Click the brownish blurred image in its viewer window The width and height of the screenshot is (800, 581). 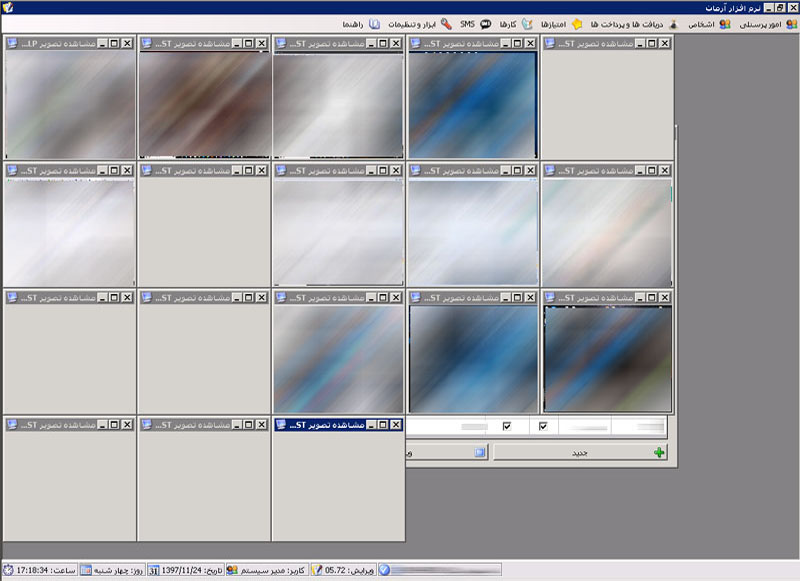click(x=205, y=104)
